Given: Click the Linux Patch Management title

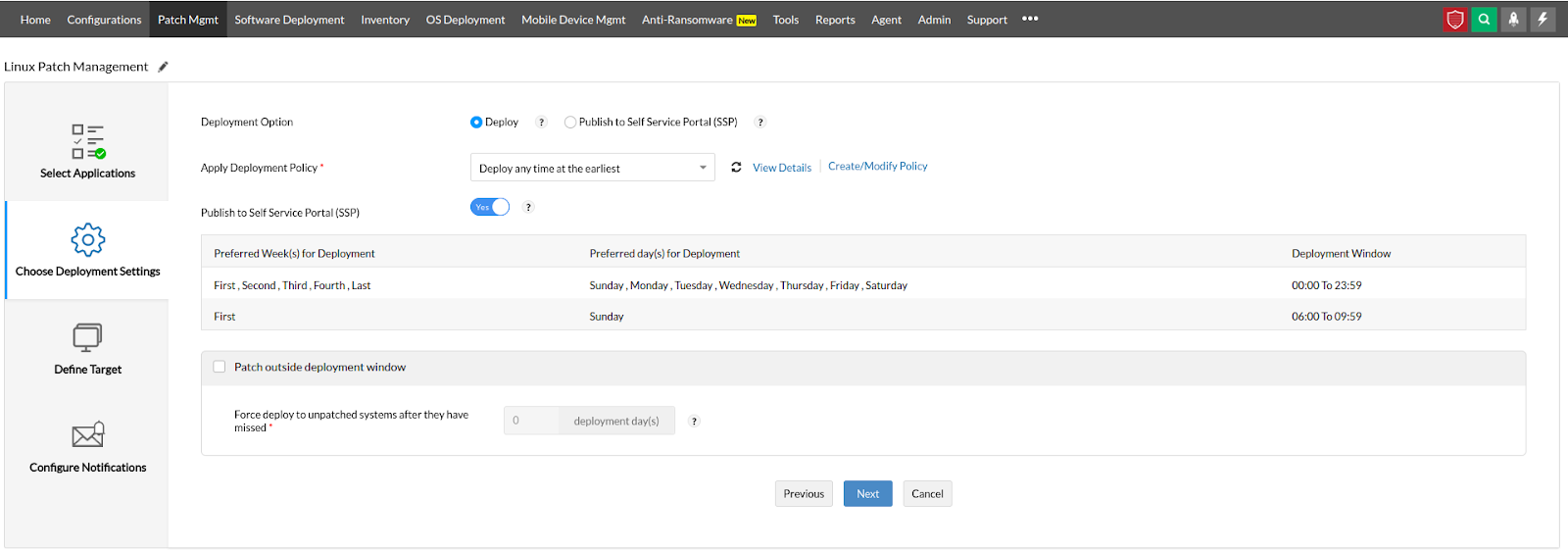Looking at the screenshot, I should 76,67.
